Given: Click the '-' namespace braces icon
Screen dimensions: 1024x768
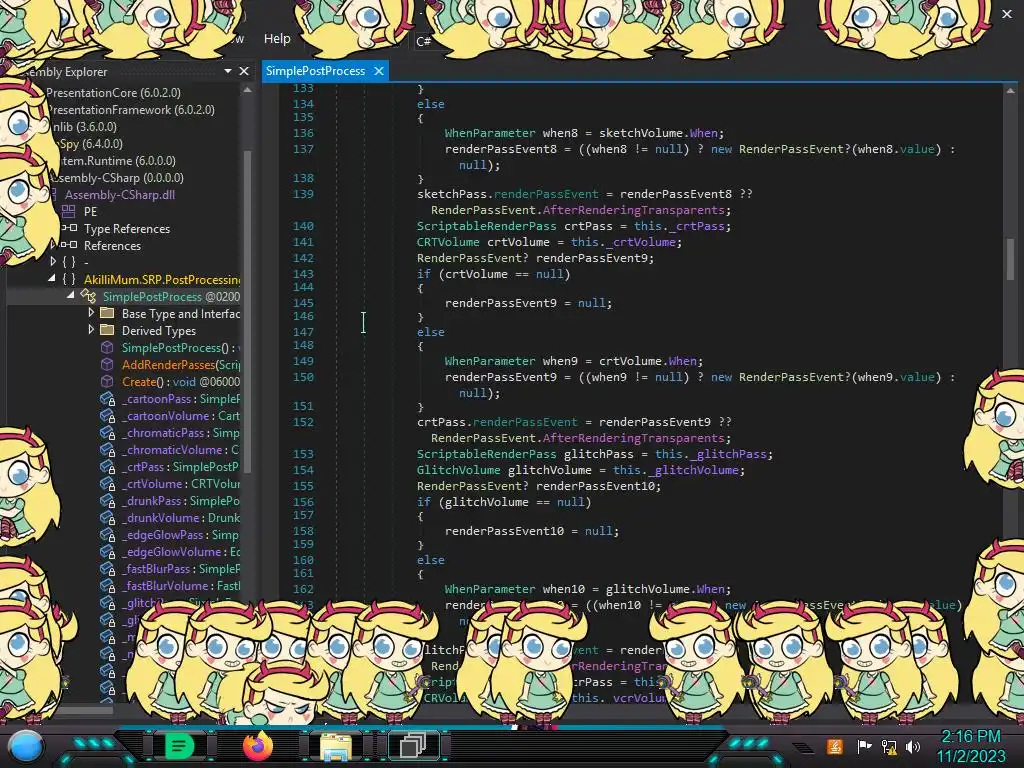Looking at the screenshot, I should (69, 262).
